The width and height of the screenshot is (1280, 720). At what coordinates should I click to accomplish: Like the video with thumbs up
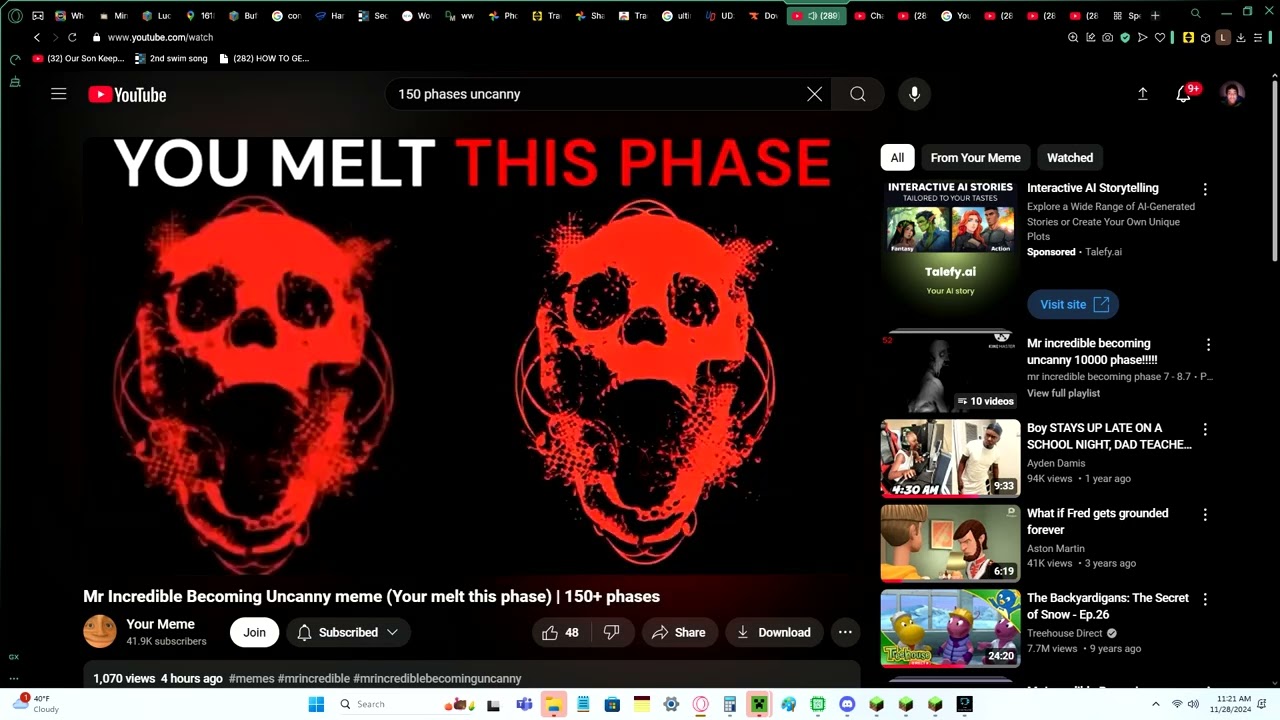[561, 632]
